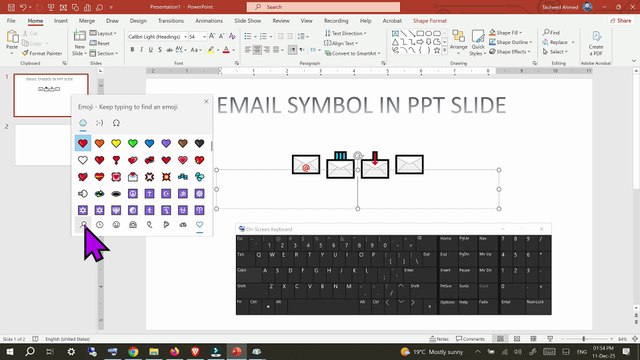Switch to the symbols (omega) tab in the emoji panel

pos(116,123)
